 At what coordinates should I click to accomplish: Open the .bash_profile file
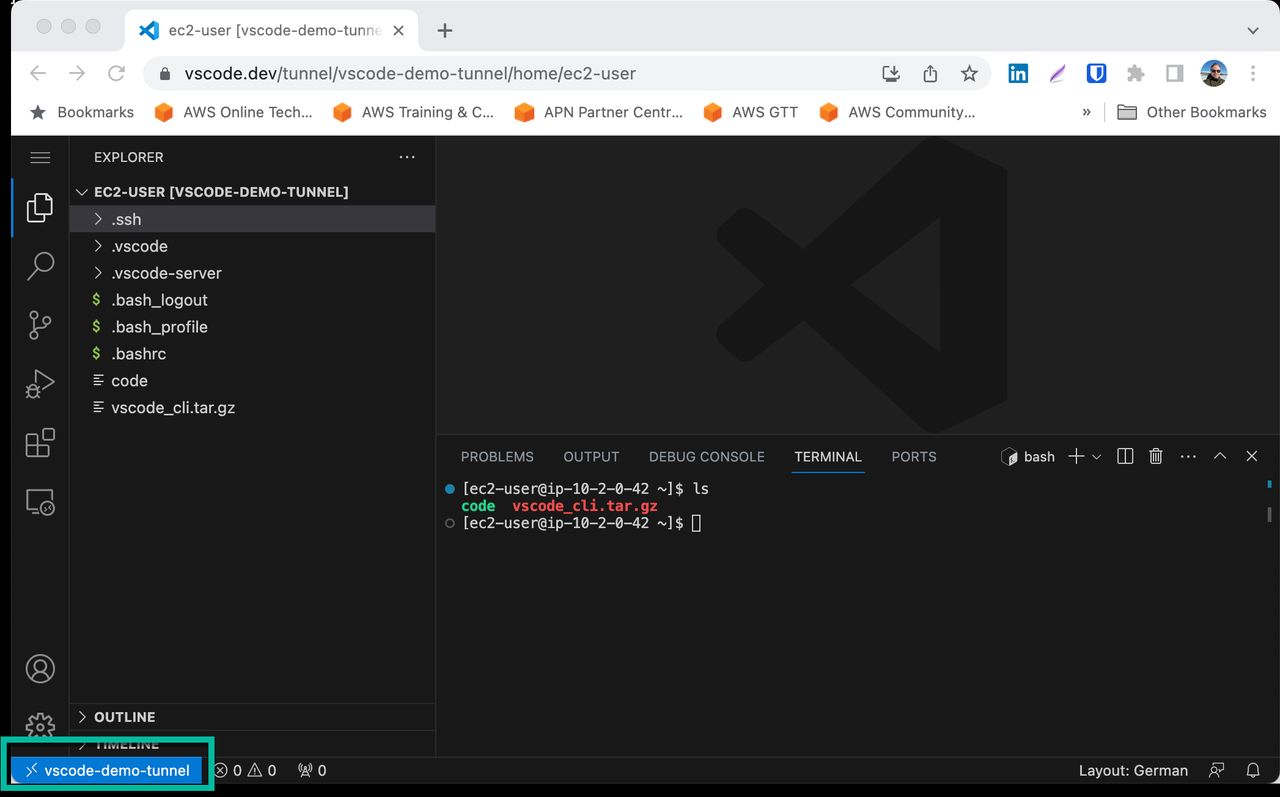click(252, 327)
